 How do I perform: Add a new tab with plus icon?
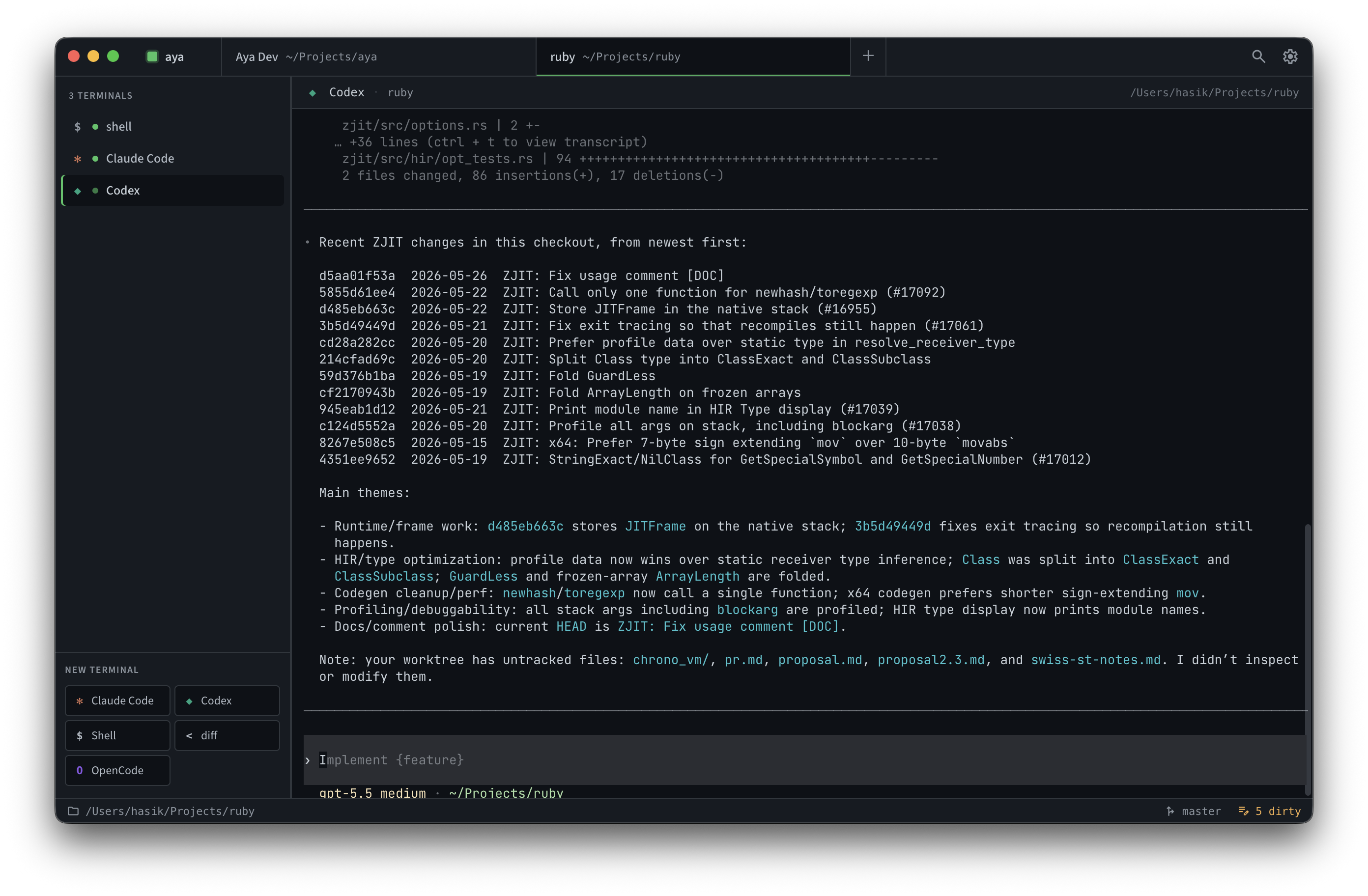(868, 56)
